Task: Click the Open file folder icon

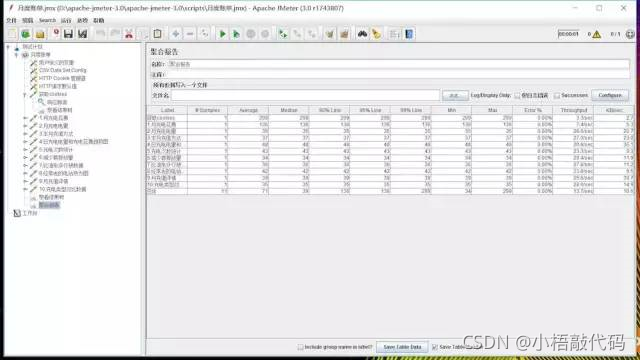Action: [40, 34]
